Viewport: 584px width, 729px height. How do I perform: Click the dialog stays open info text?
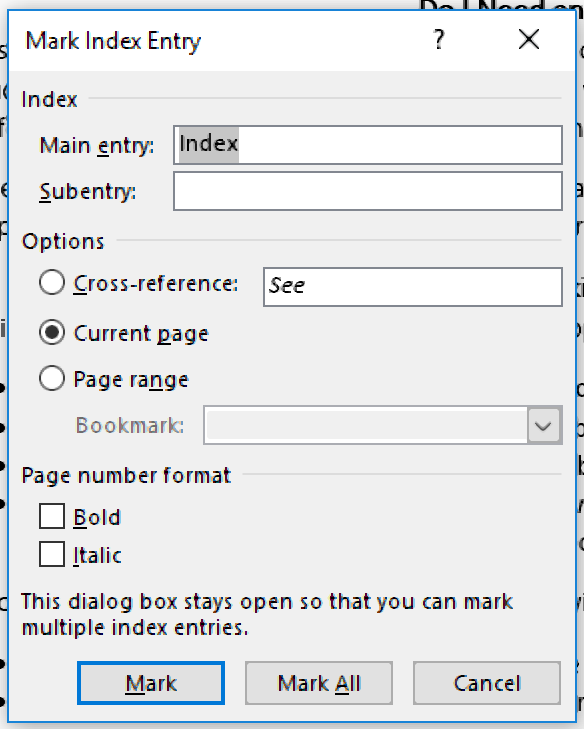click(267, 614)
